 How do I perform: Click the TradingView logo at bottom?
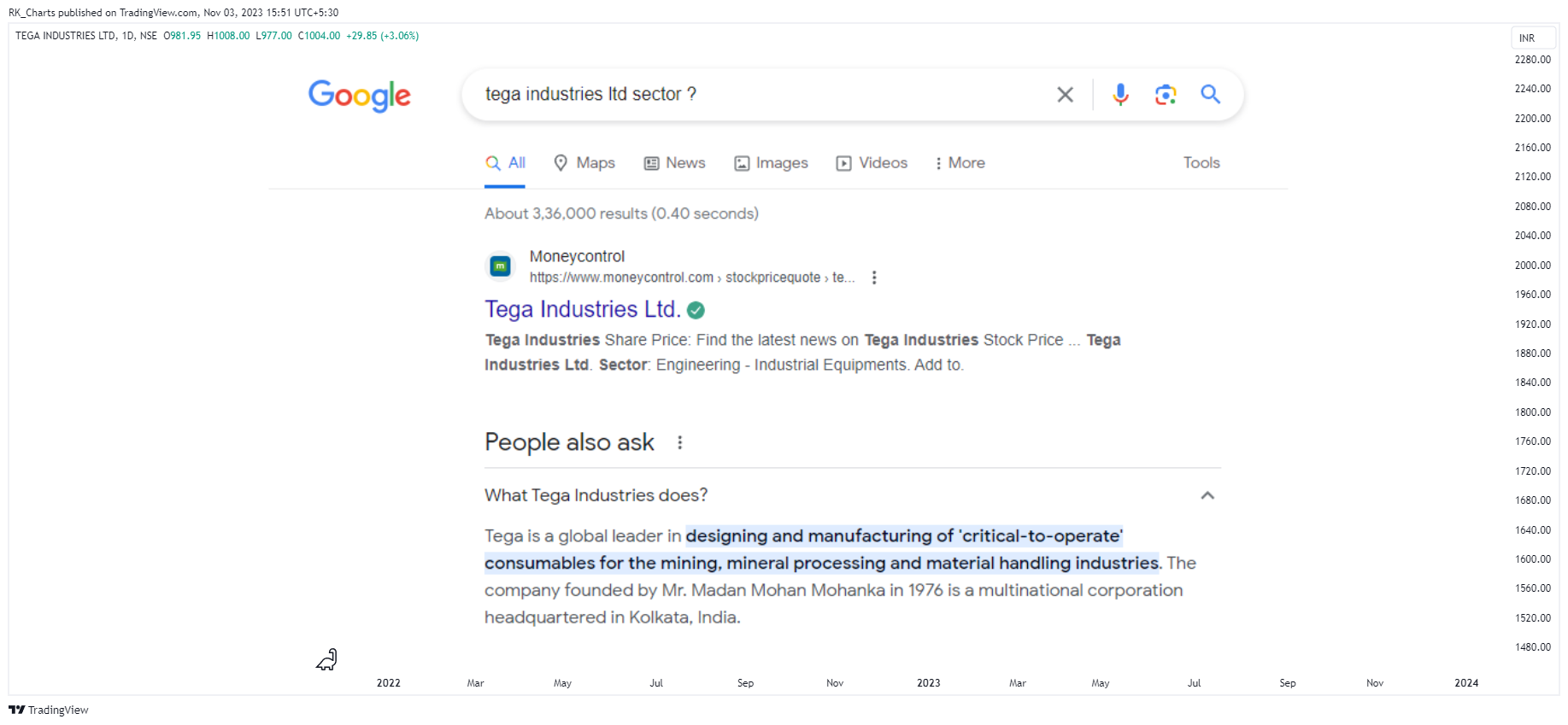(49, 710)
